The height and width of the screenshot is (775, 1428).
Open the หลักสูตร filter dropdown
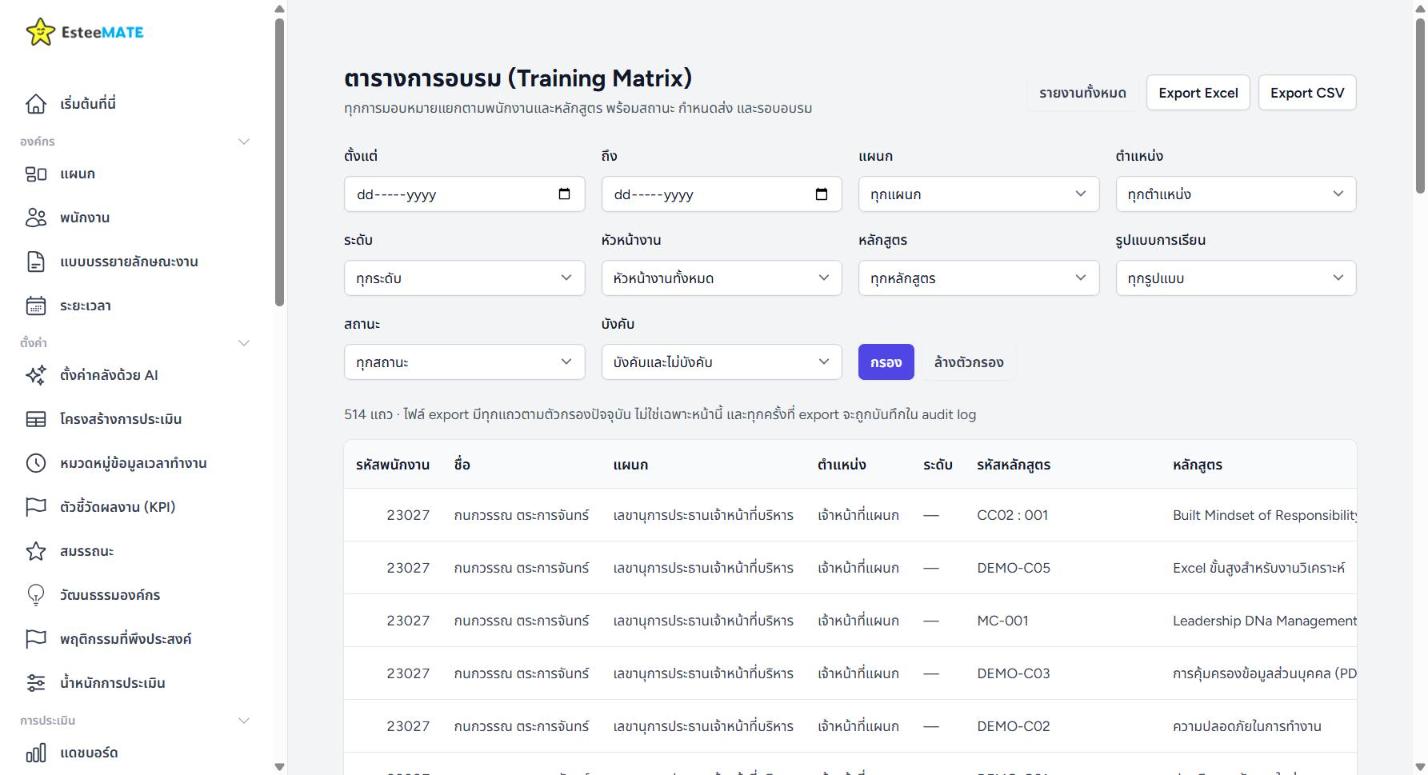point(978,278)
